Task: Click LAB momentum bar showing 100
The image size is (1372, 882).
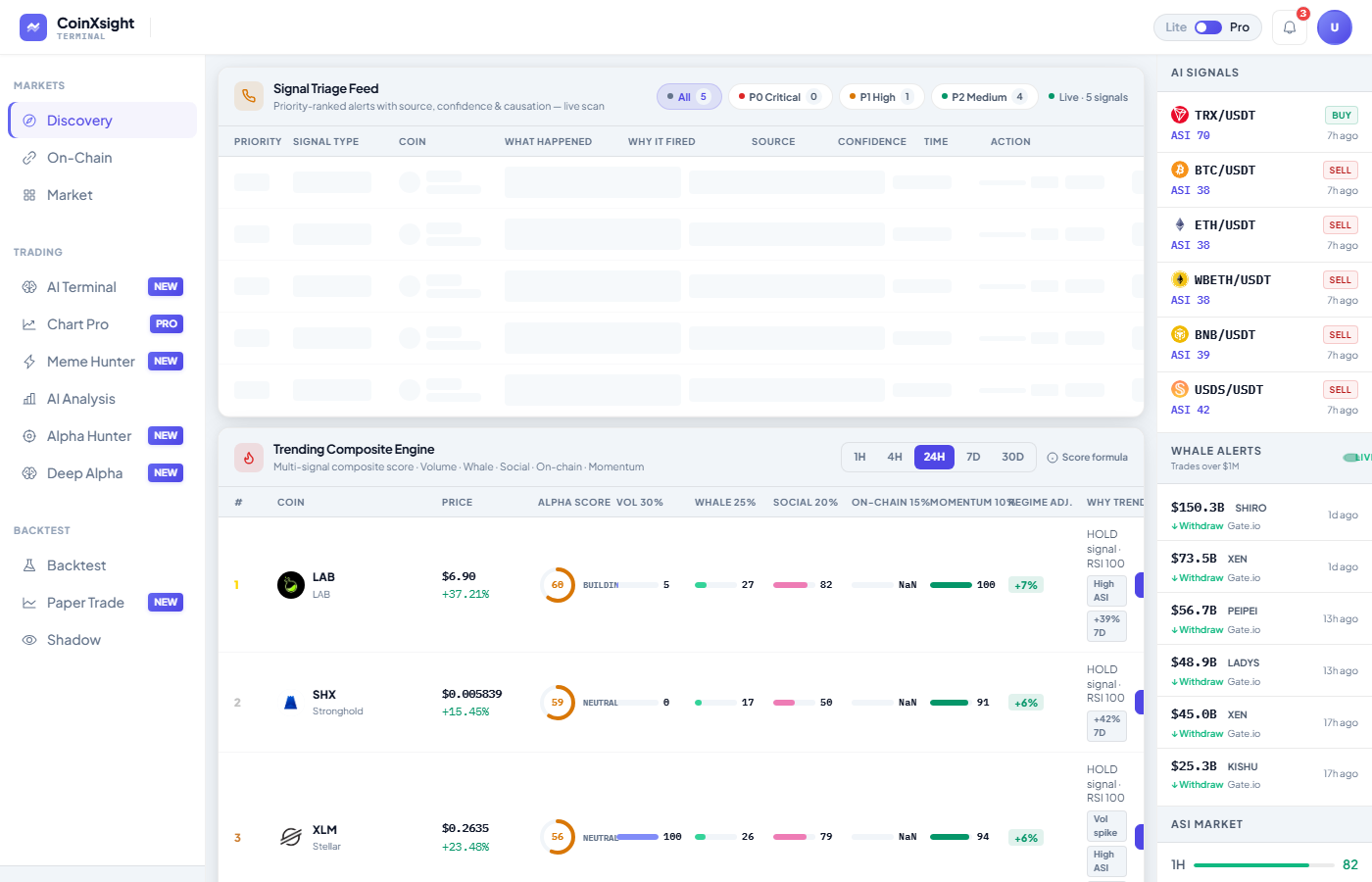Action: [951, 585]
